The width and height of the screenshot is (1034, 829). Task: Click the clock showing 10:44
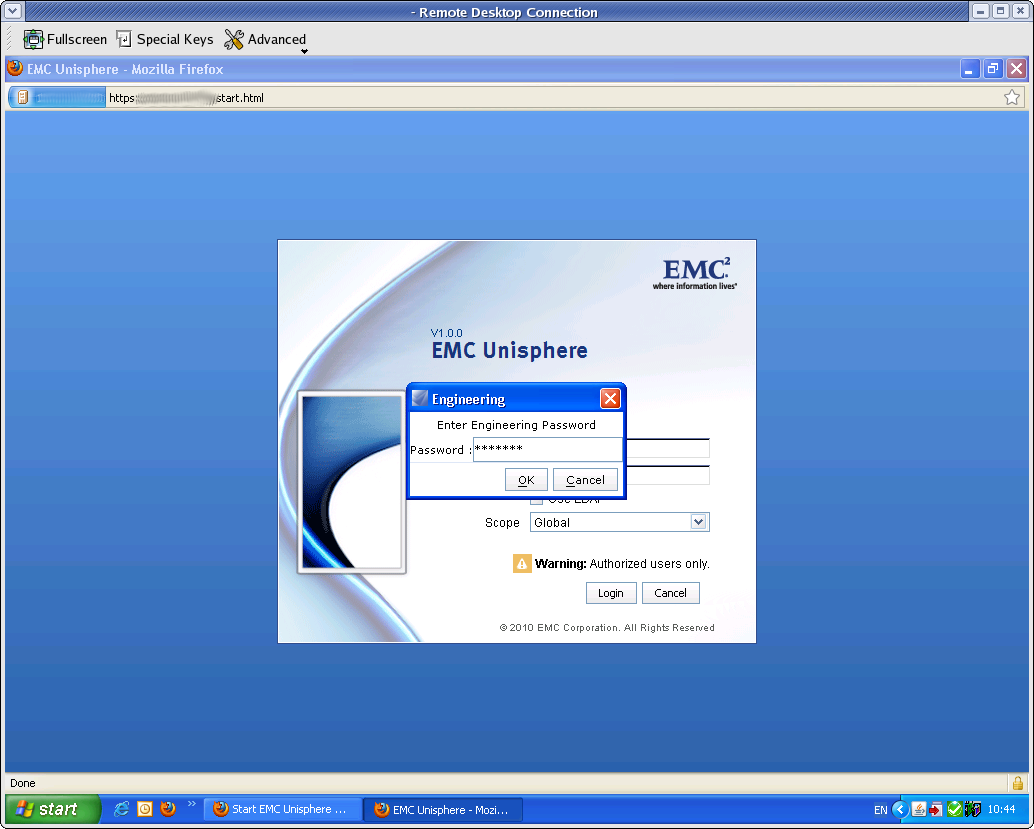pos(1001,809)
